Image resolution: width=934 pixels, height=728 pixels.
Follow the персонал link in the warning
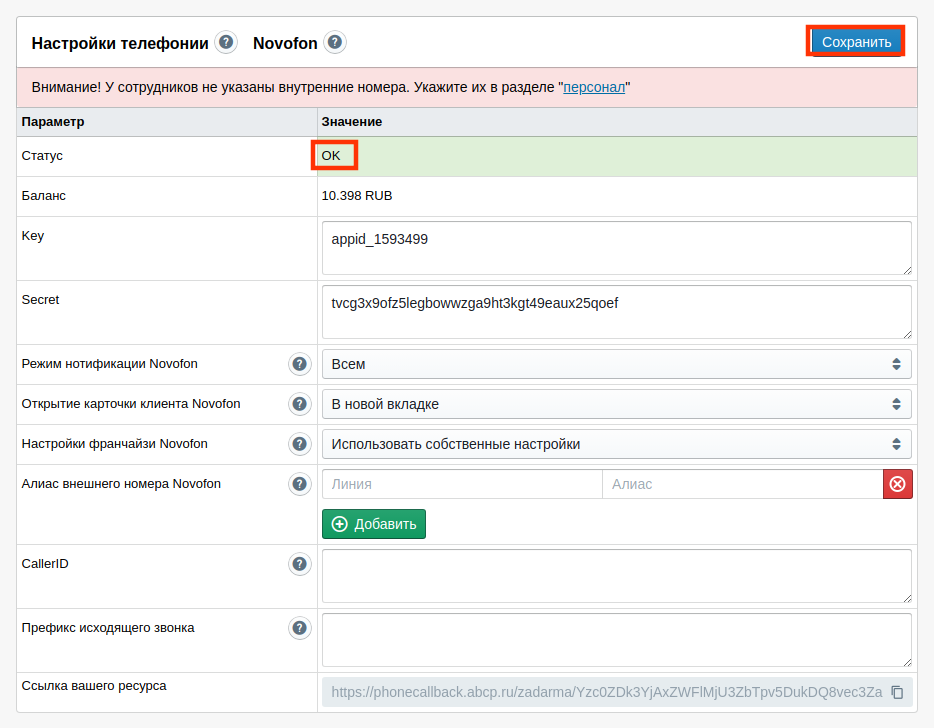[594, 87]
